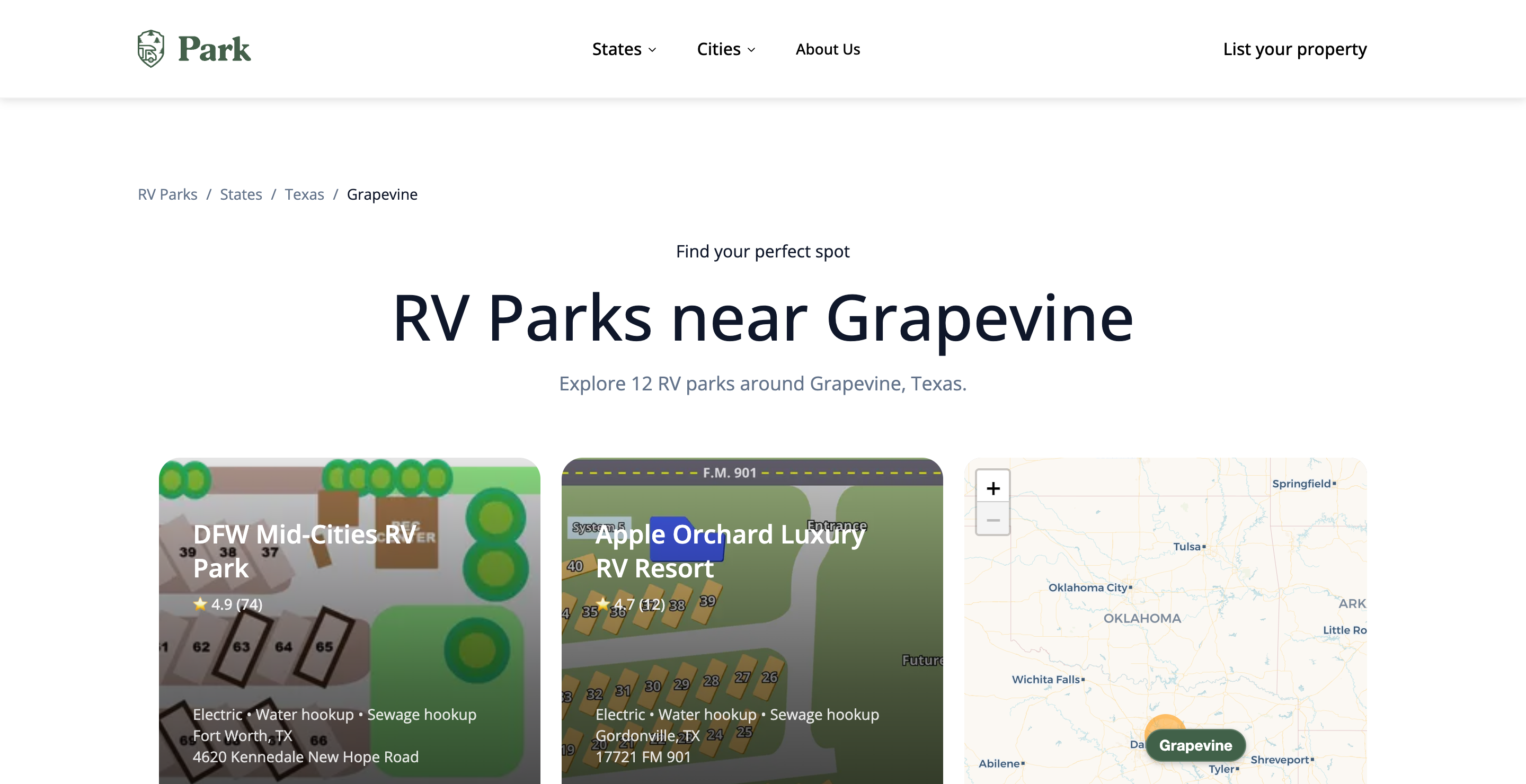Click the States breadcrumb link

tap(241, 194)
